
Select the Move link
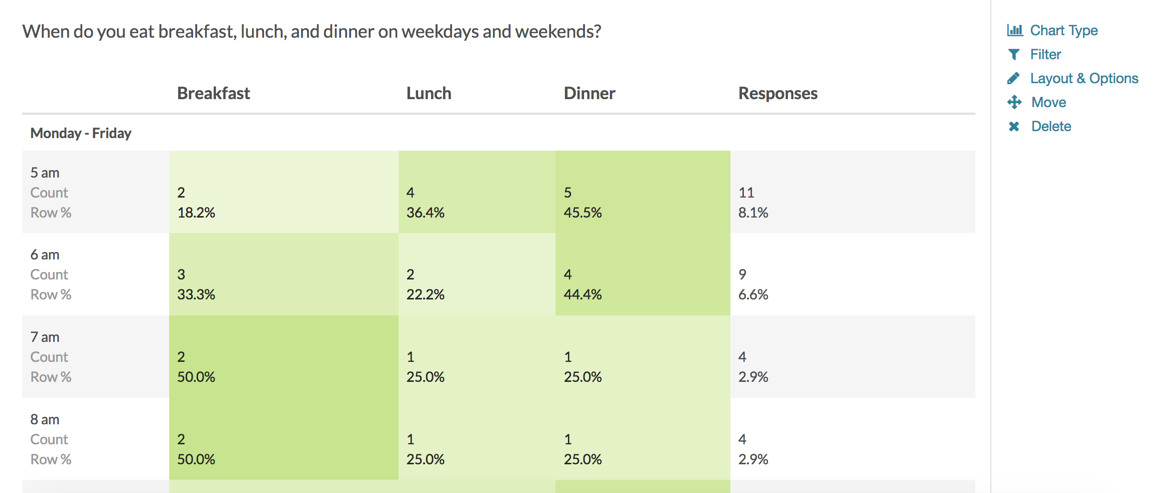[x=1048, y=102]
